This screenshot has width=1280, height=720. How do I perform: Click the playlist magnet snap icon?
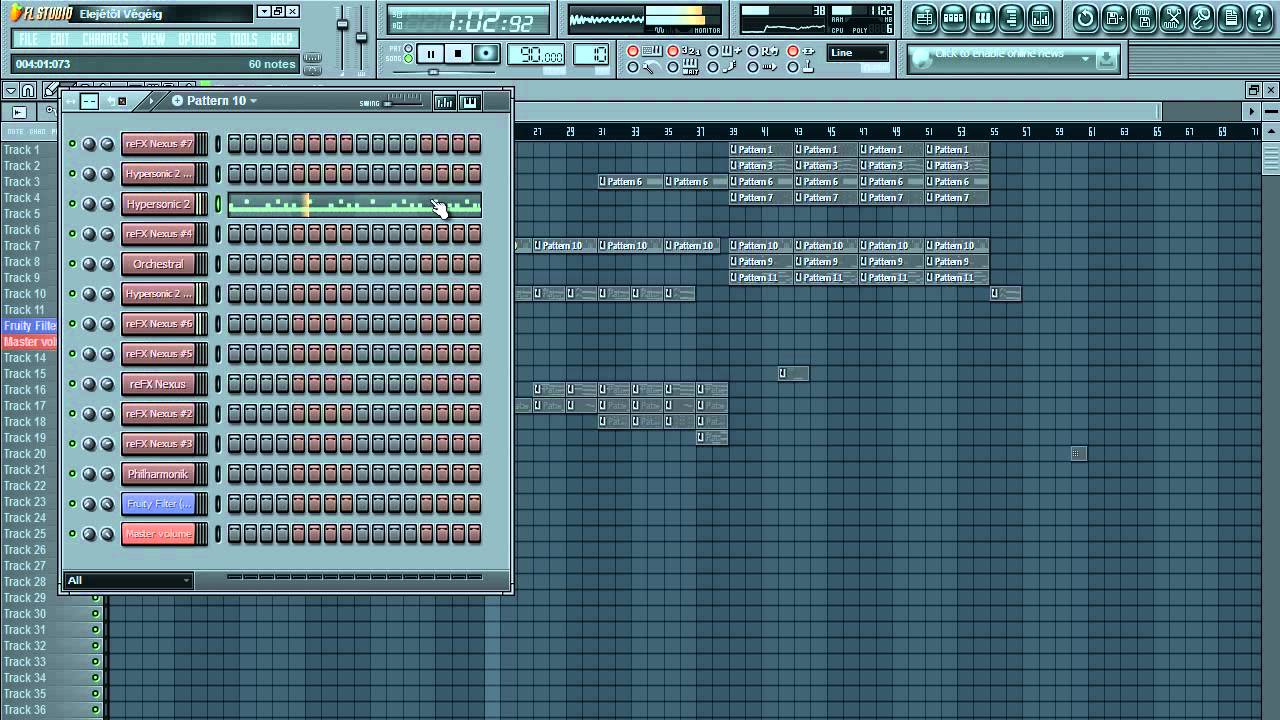[28, 90]
